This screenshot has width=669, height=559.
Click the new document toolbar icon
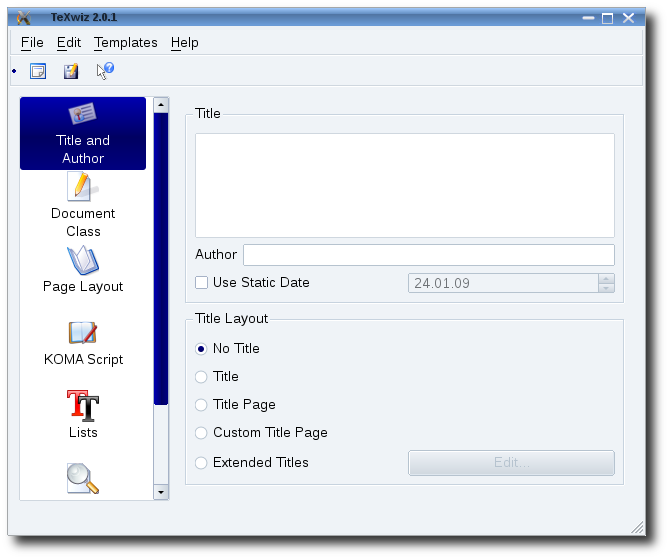pos(38,71)
